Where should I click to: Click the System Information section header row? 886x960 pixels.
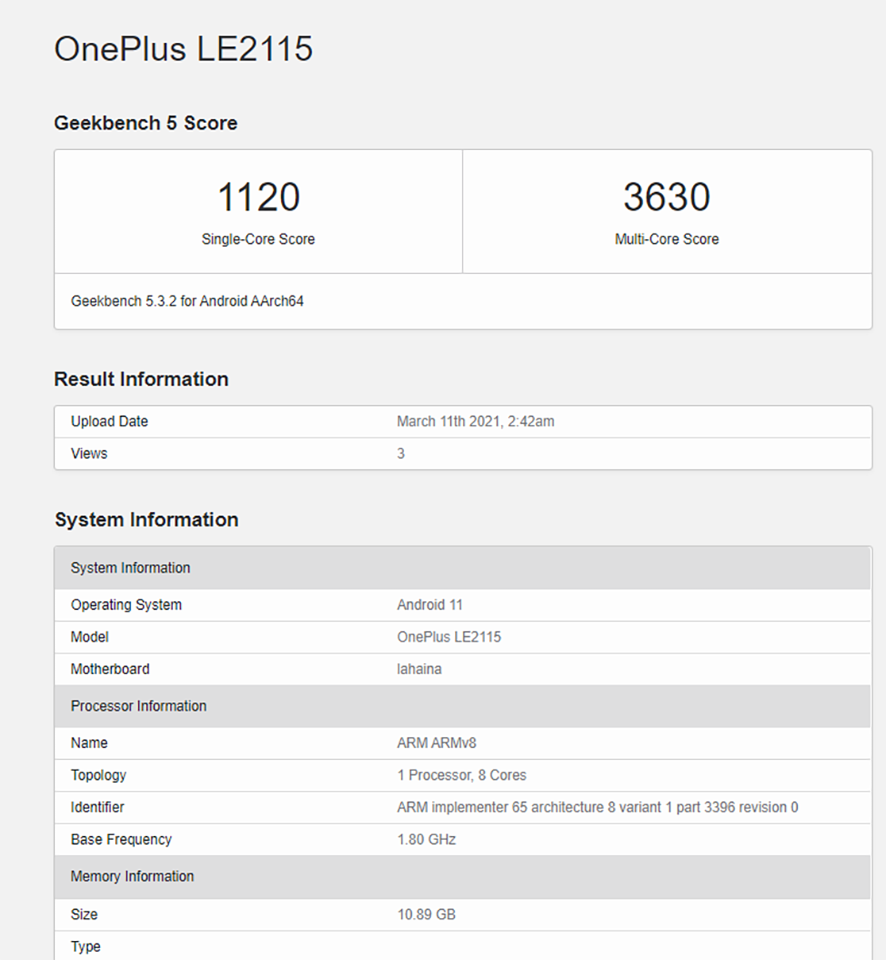463,568
